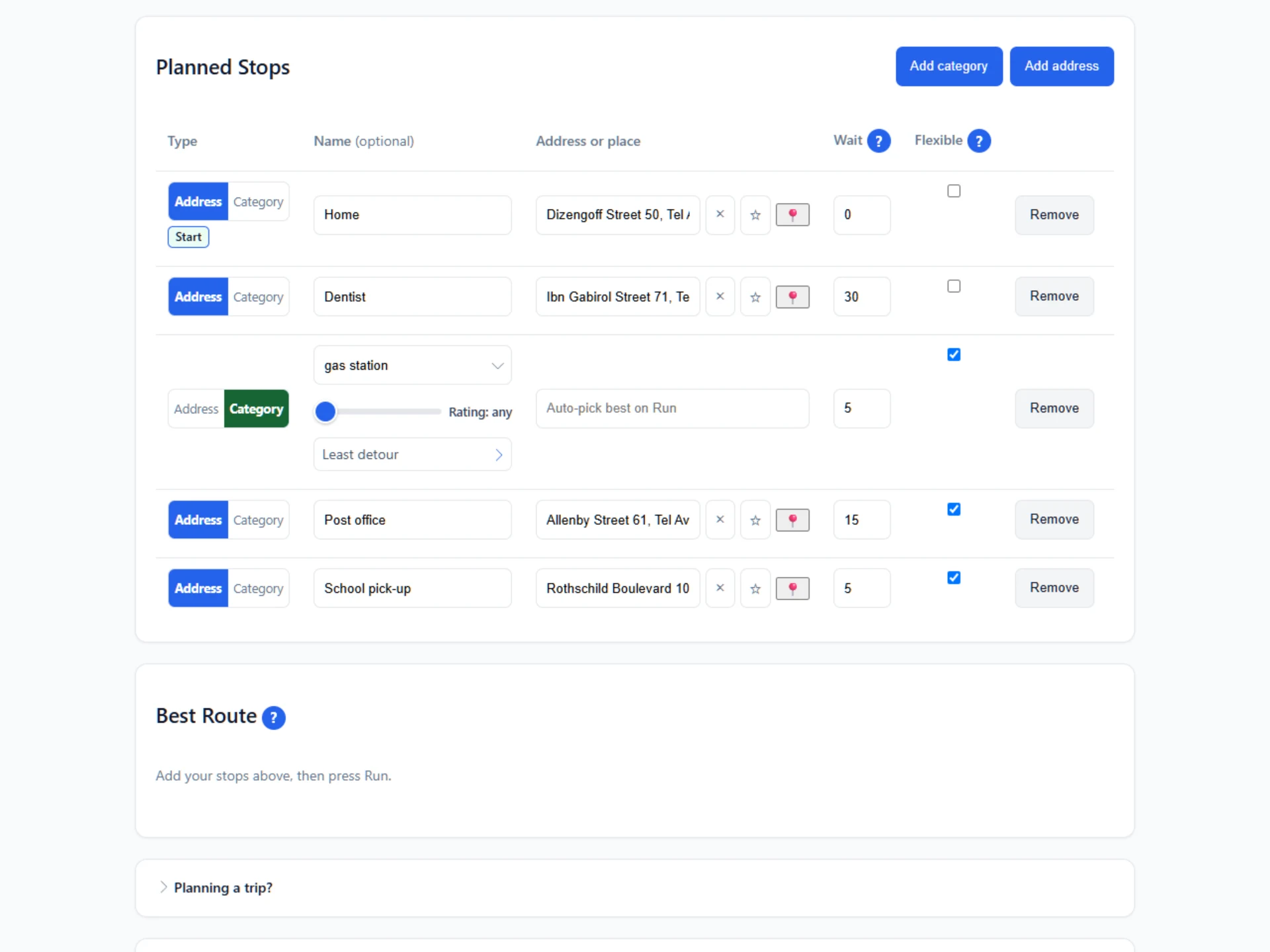Click the Auto-pick best on Run field

click(672, 409)
